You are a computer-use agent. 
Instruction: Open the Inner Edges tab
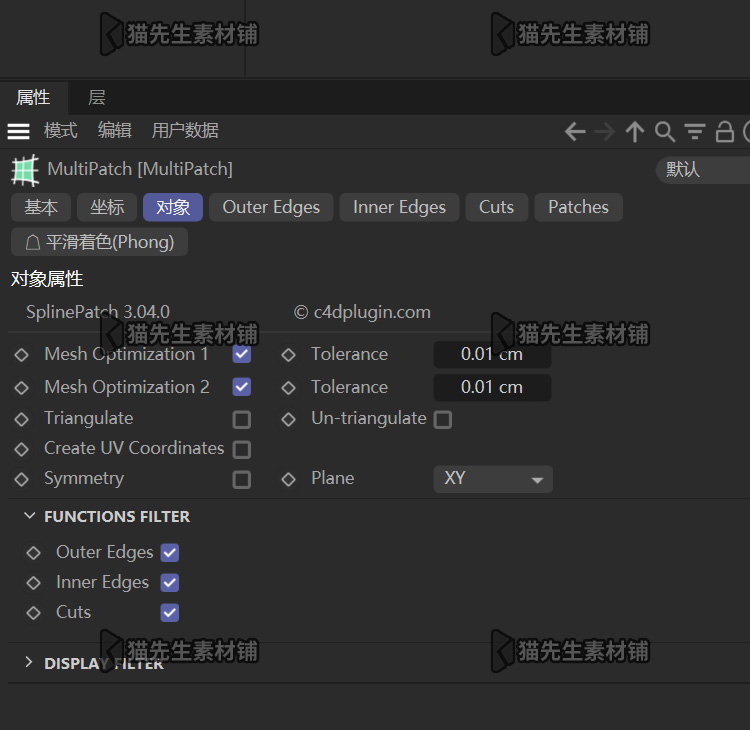pos(399,207)
